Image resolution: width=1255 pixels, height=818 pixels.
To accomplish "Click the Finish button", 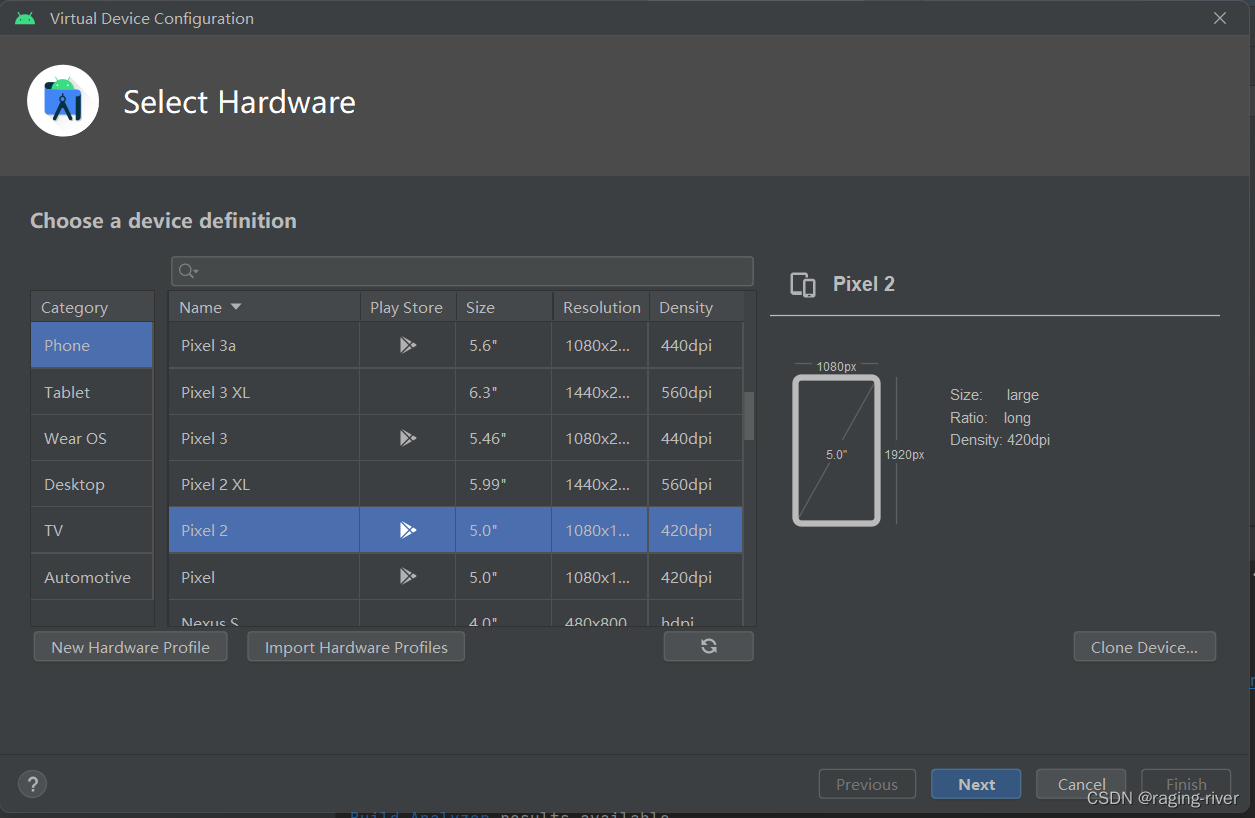I will [1185, 784].
